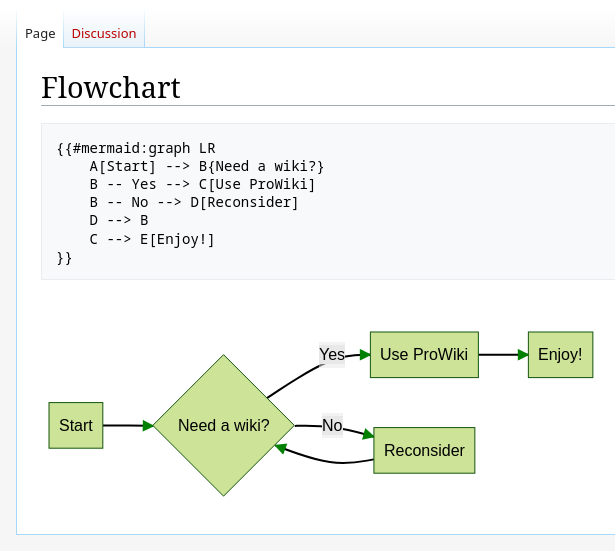Click the Flowchart page heading
The width and height of the screenshot is (615, 551).
point(111,87)
